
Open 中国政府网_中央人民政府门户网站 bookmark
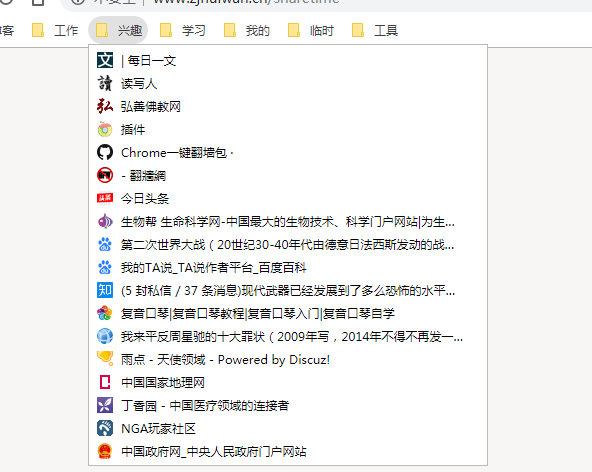[x=288, y=452]
